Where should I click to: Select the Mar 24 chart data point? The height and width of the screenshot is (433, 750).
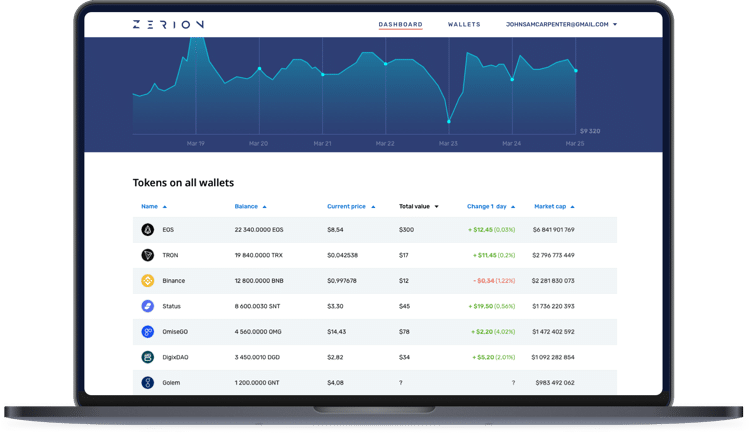(x=512, y=79)
